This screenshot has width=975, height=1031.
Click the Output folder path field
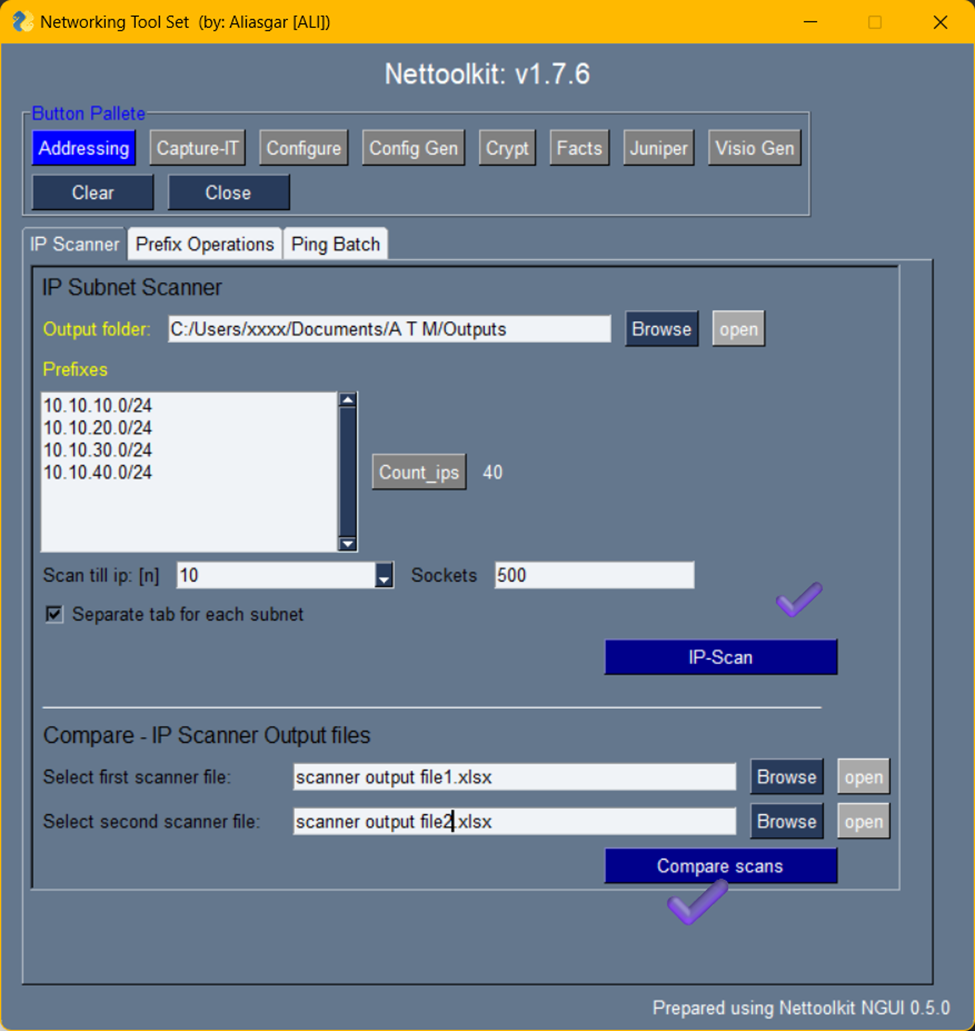(x=389, y=329)
